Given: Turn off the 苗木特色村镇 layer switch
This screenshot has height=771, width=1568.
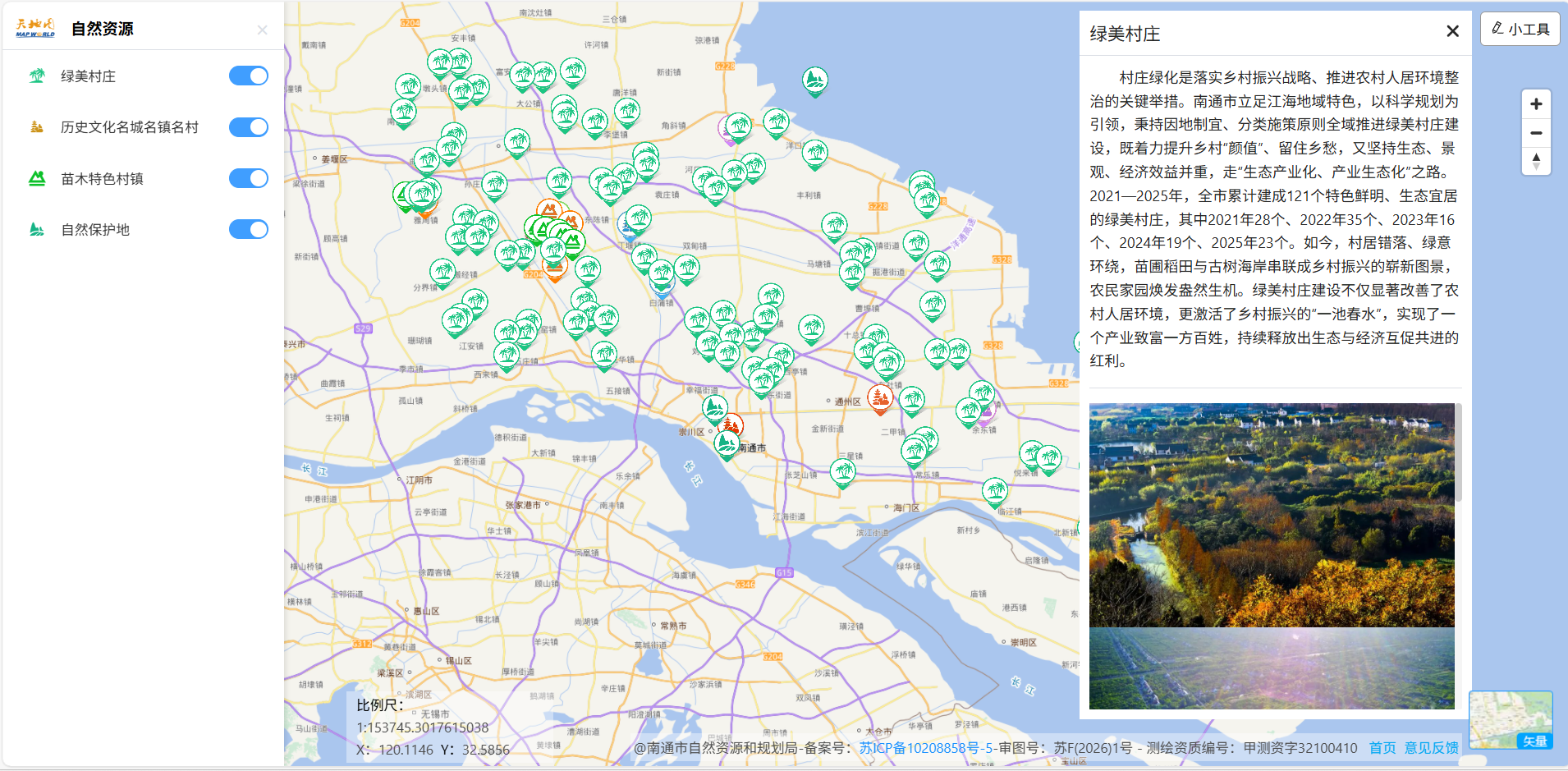Looking at the screenshot, I should pos(248,178).
